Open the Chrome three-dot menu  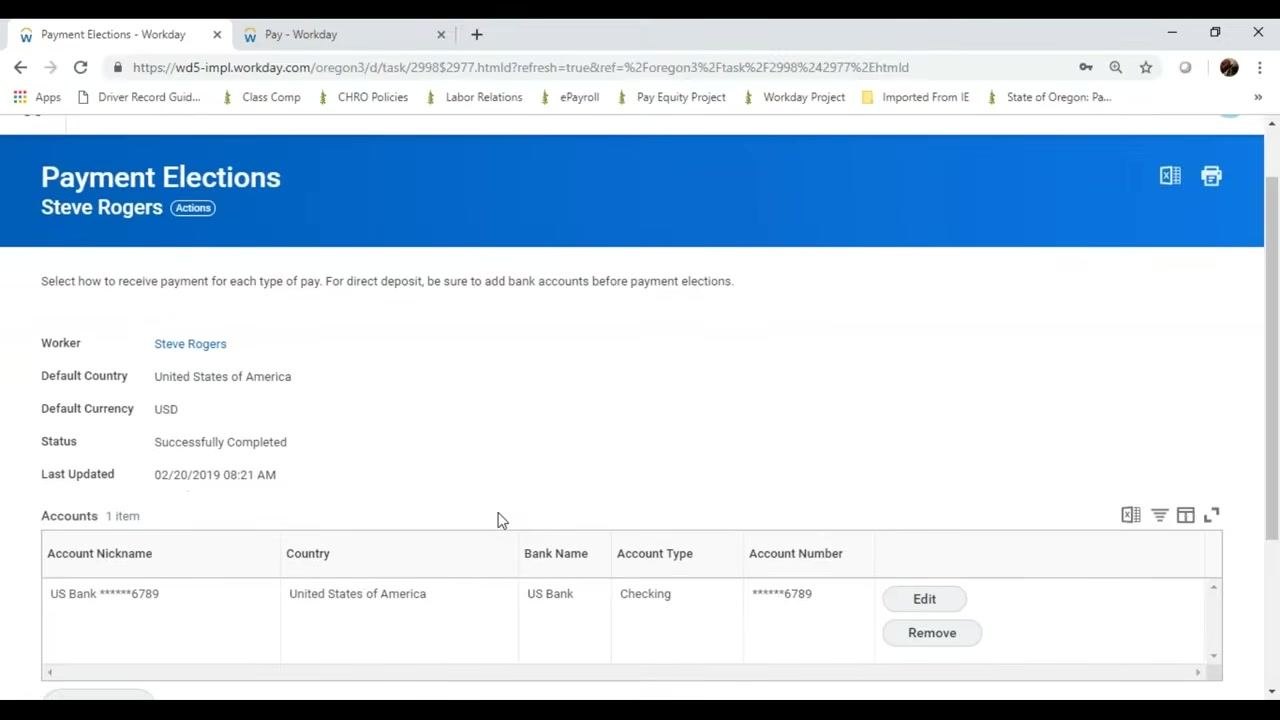point(1260,67)
